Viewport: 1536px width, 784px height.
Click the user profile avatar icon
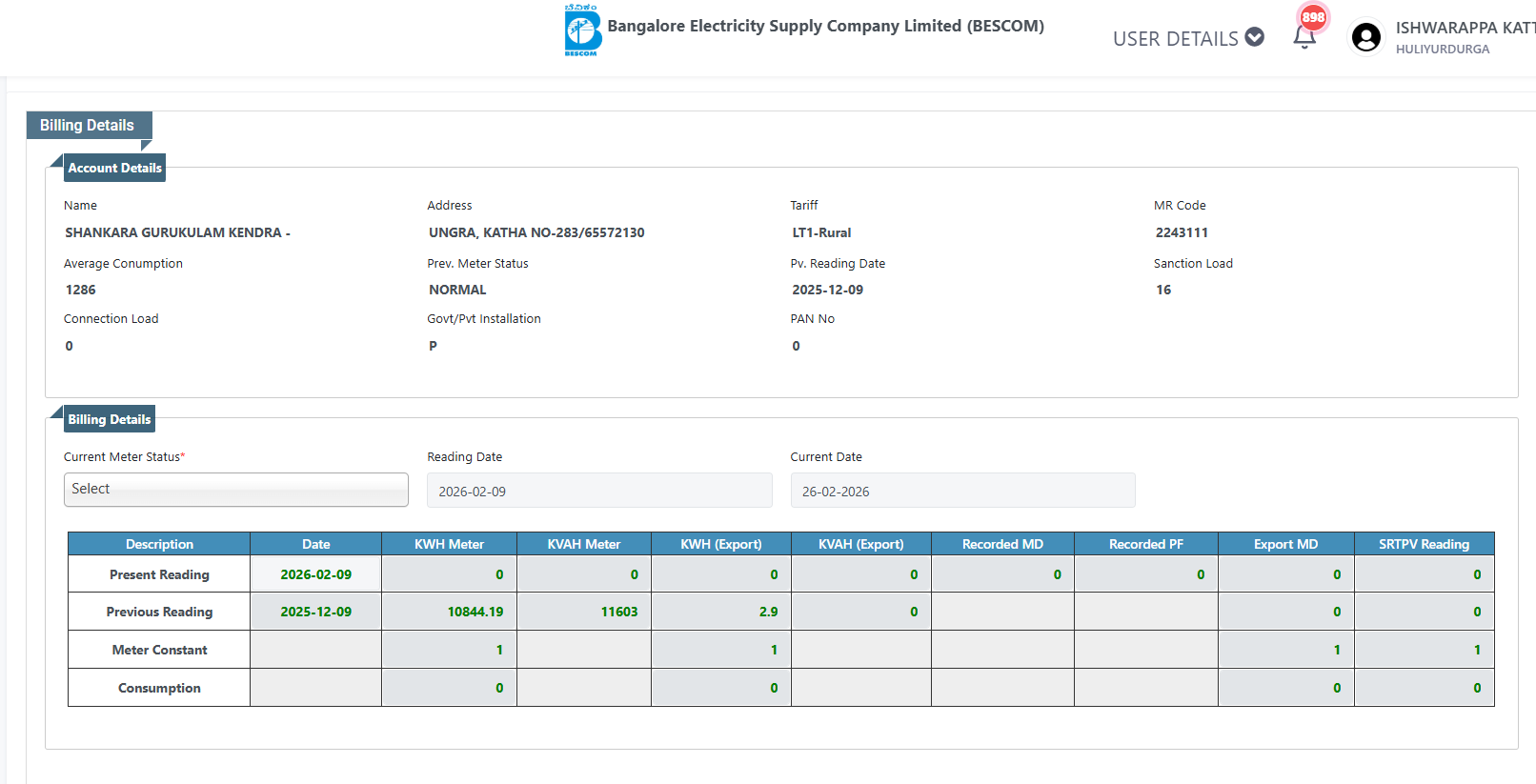(x=1365, y=37)
